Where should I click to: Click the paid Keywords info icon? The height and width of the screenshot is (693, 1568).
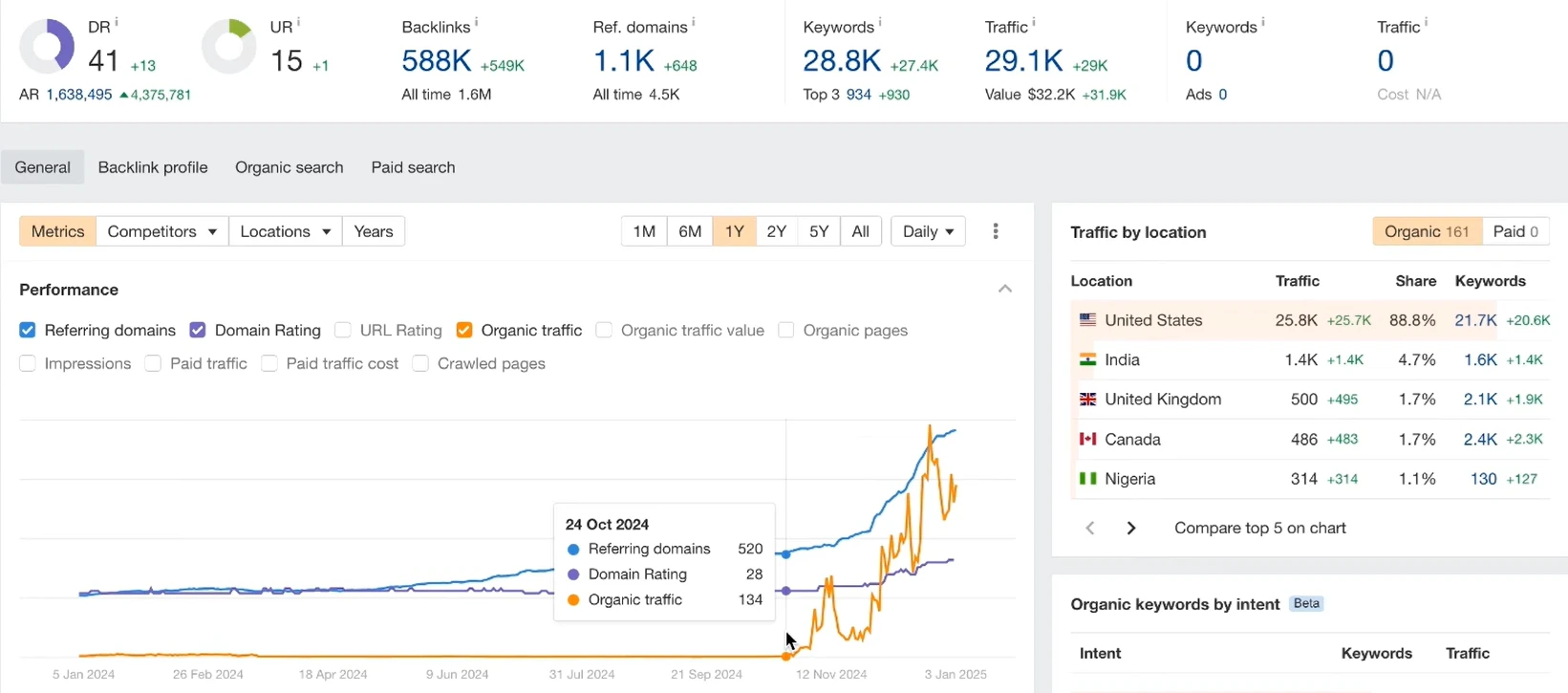click(x=1263, y=22)
